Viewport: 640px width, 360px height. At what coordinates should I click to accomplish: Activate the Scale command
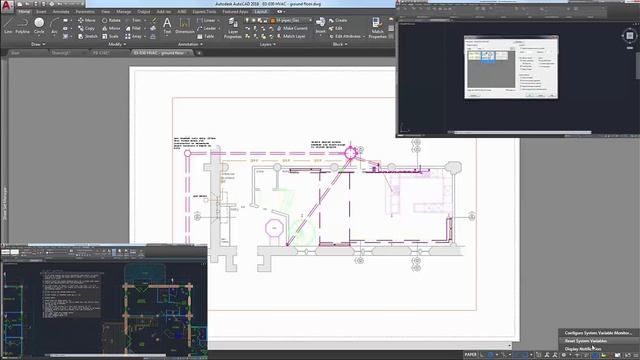point(110,36)
